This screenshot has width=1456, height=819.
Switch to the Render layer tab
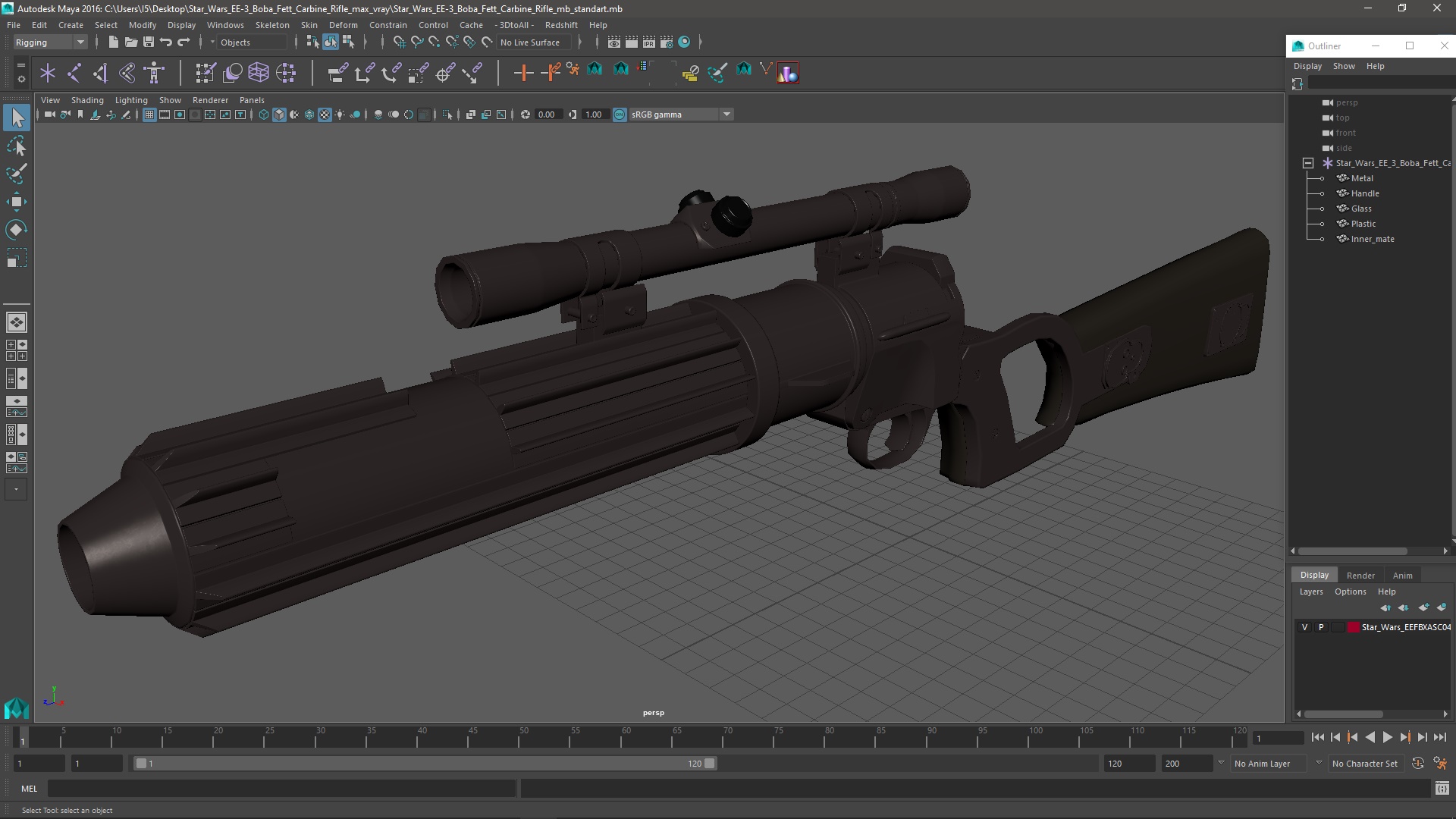click(x=1360, y=576)
